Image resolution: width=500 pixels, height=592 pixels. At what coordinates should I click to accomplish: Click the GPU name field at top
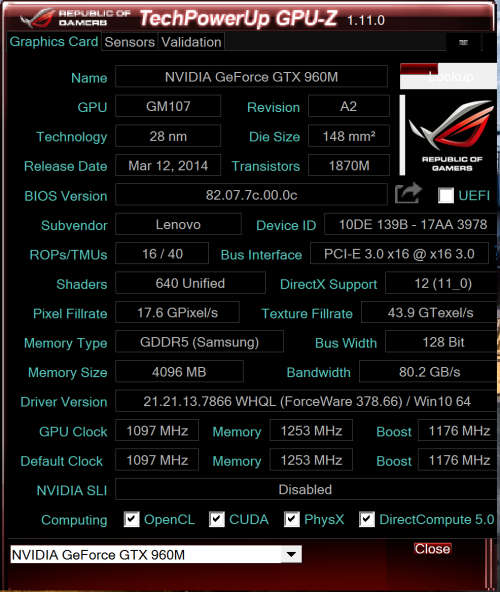tap(252, 77)
